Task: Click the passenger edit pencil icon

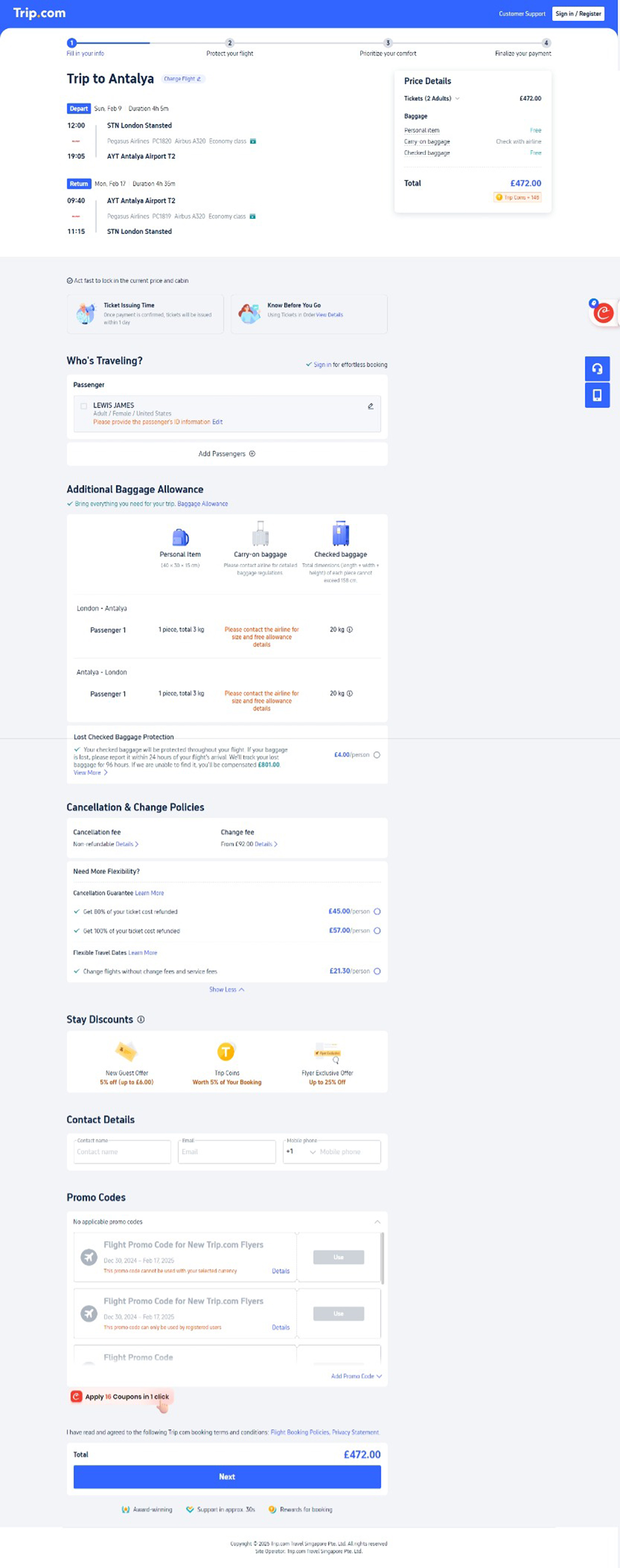Action: (x=370, y=406)
